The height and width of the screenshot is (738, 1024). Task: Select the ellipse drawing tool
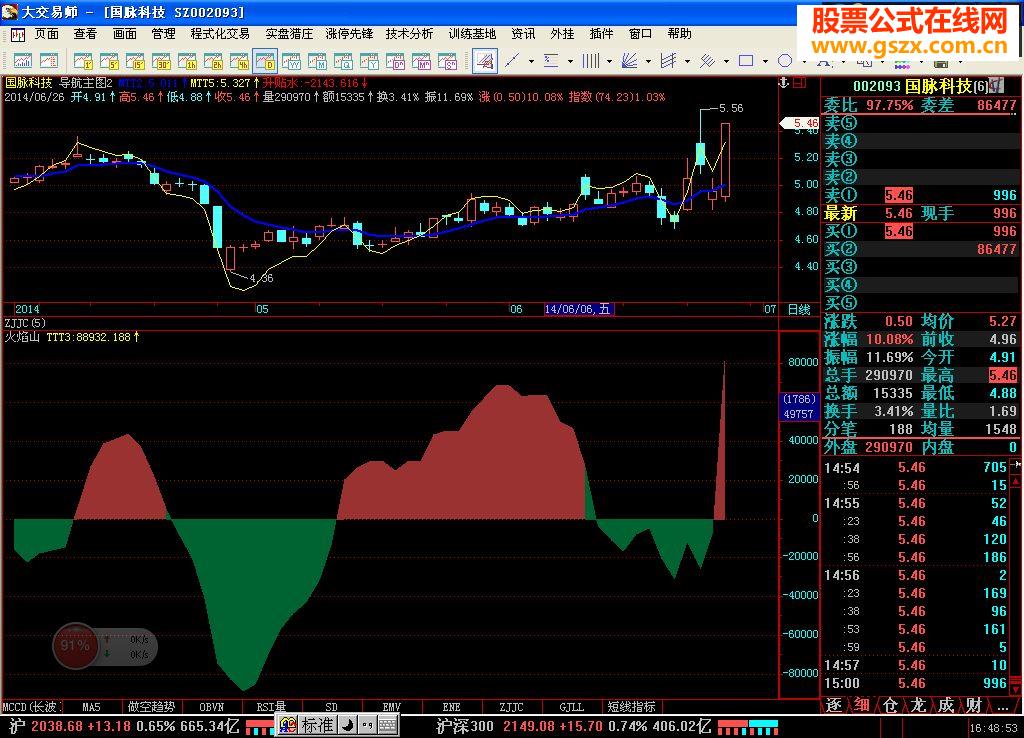785,61
